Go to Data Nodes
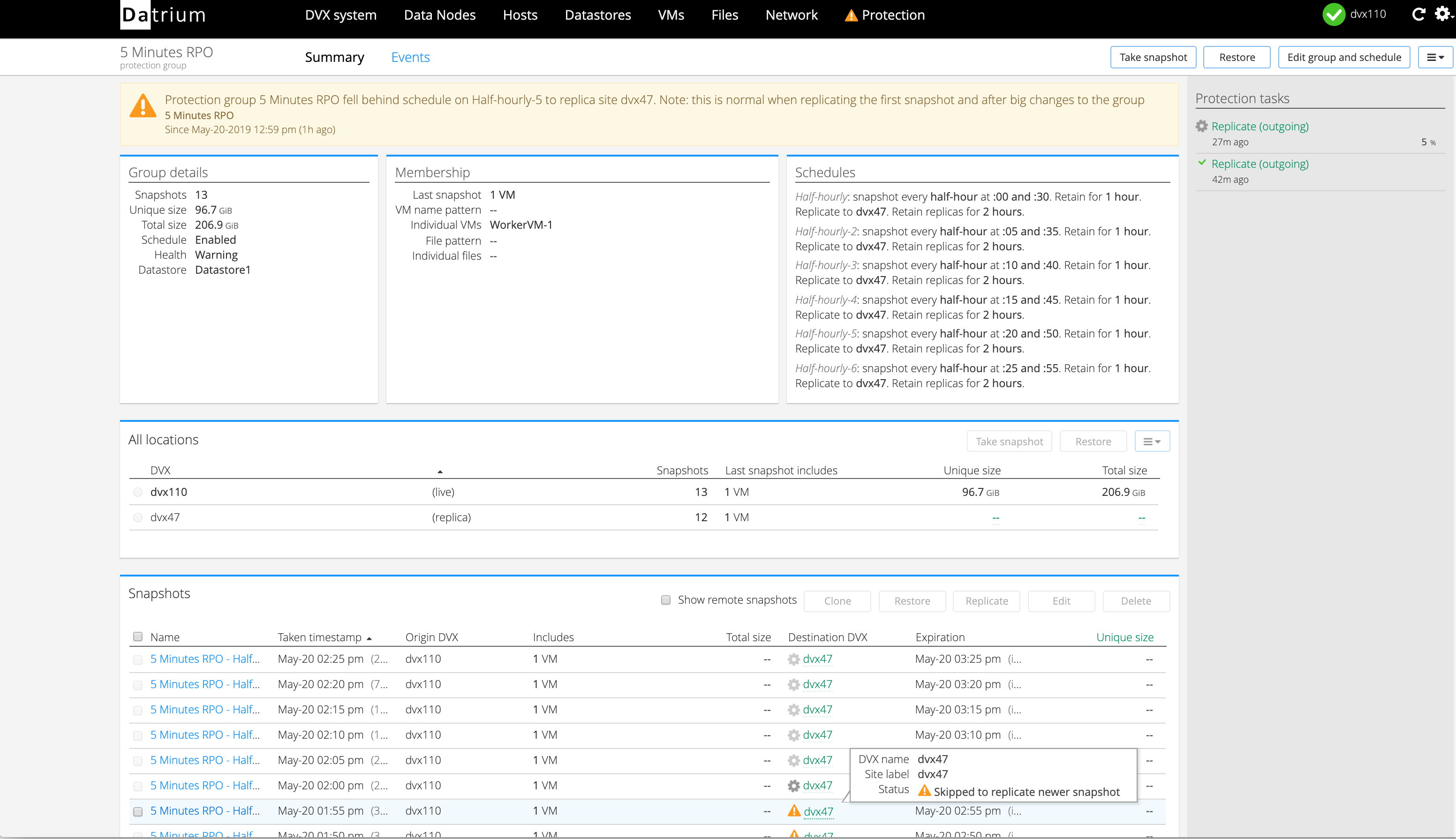Image resolution: width=1456 pixels, height=839 pixels. coord(440,15)
